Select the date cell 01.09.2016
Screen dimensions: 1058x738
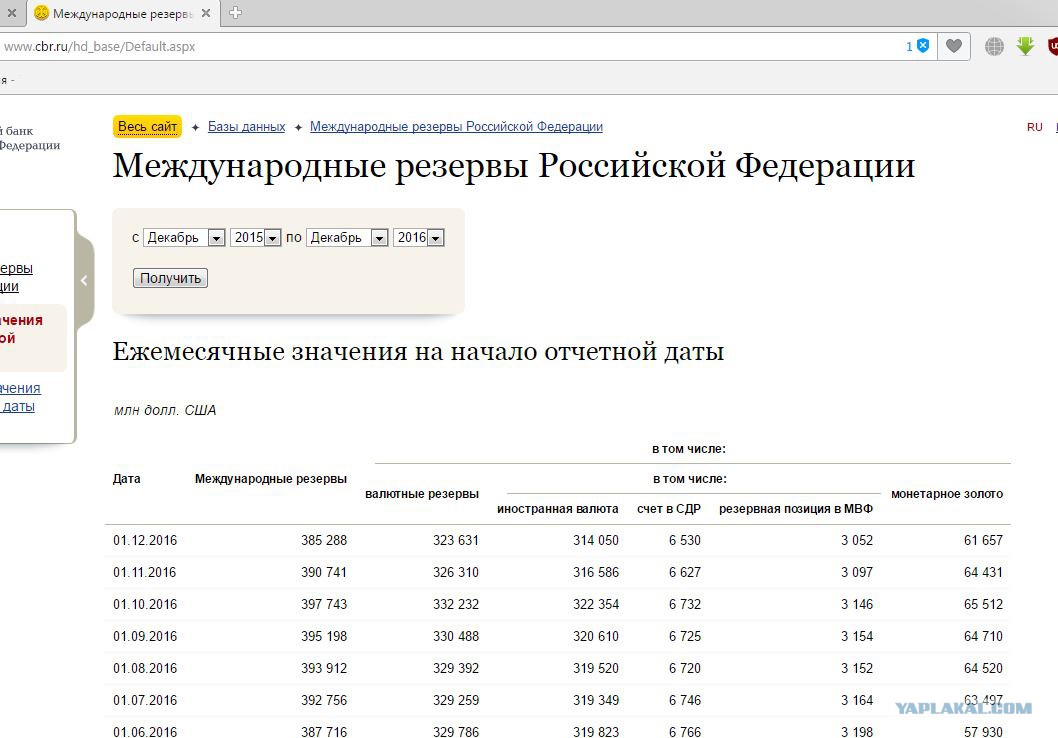(x=145, y=636)
